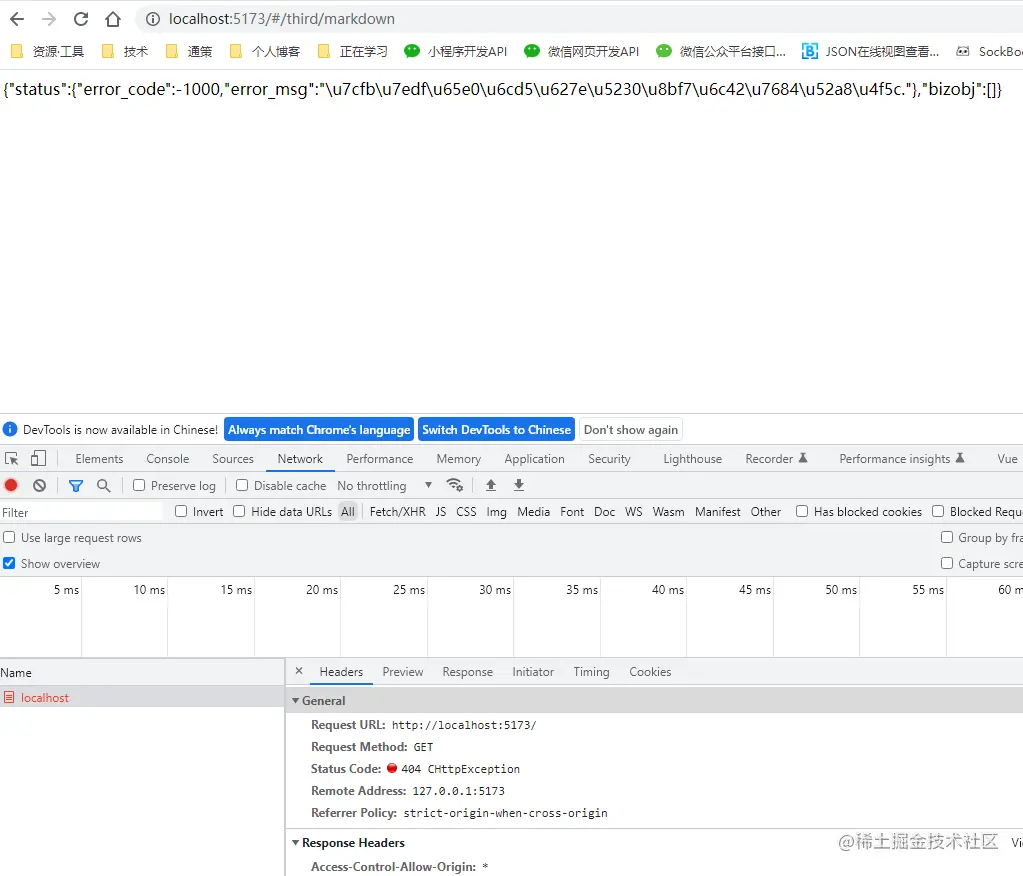Check the Capture screenshots checkbox
The width and height of the screenshot is (1023, 876).
[947, 563]
